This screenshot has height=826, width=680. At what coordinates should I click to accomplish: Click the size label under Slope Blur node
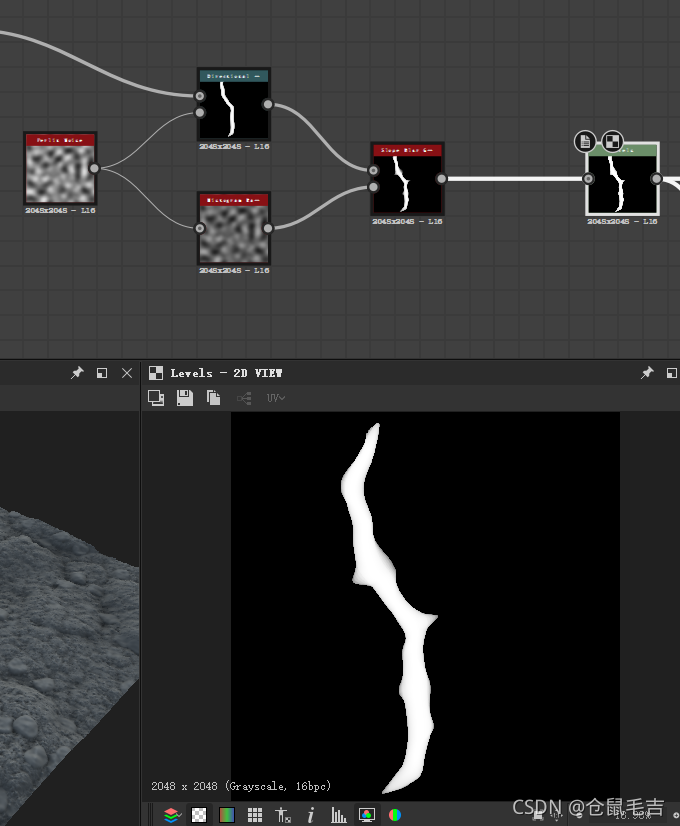click(x=407, y=221)
